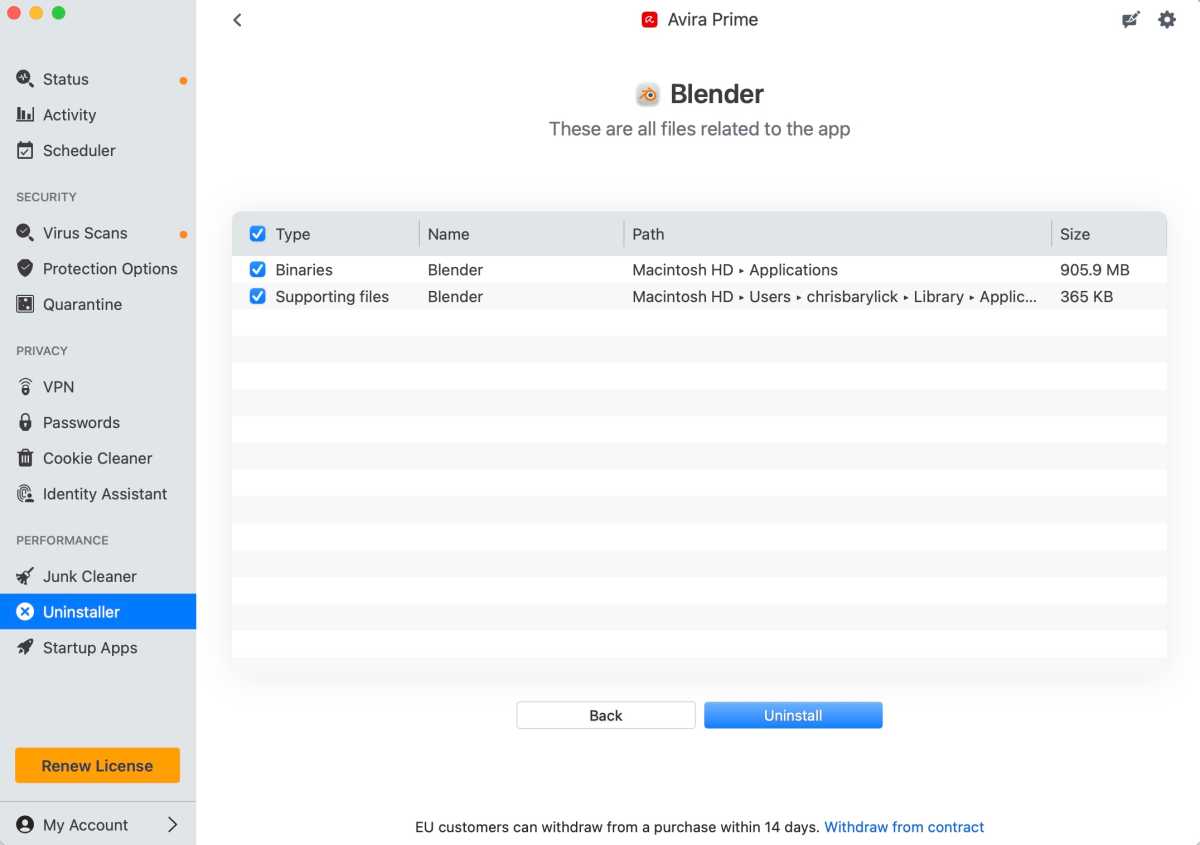Click the feedback pencil icon near gear
Viewport: 1200px width, 845px height.
(x=1131, y=19)
